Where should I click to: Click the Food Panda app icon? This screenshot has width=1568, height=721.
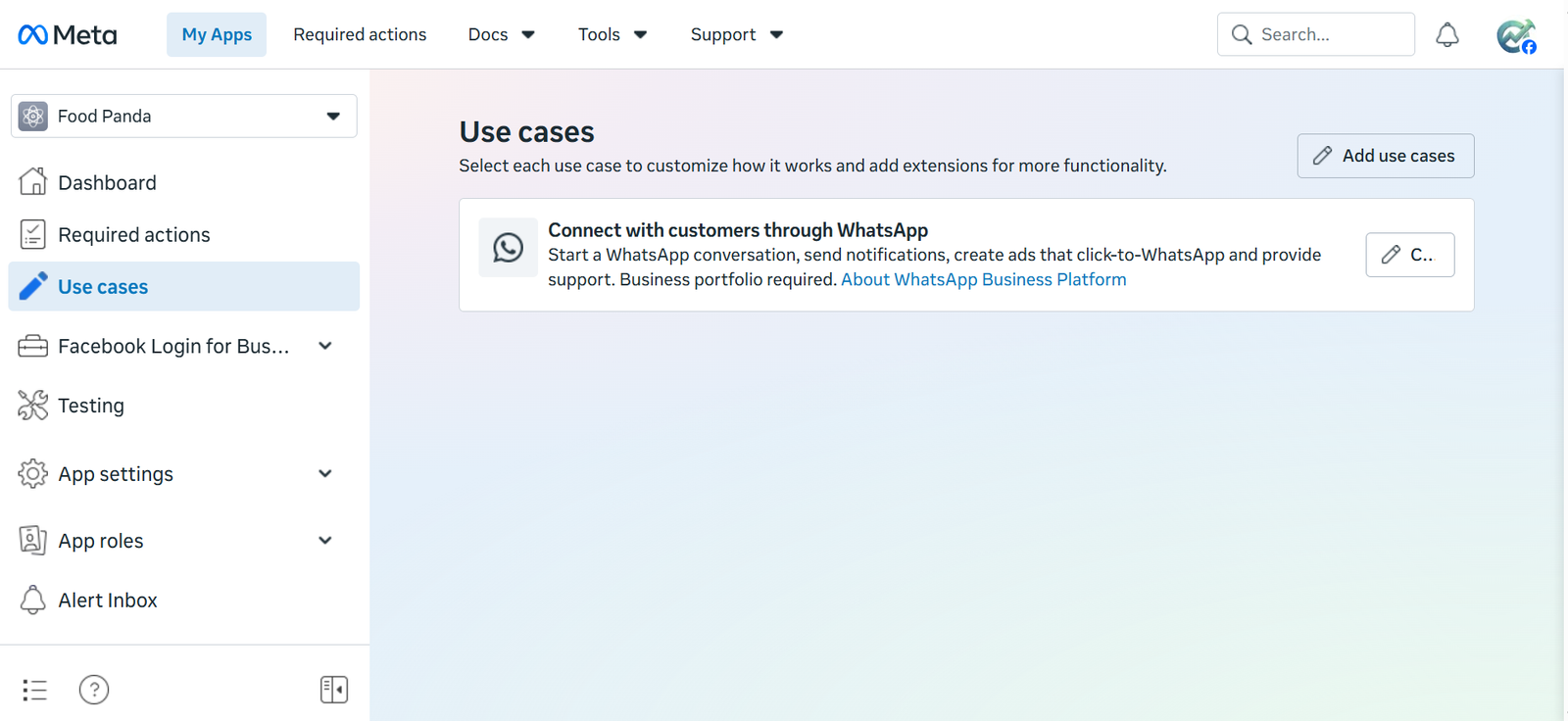coord(33,117)
